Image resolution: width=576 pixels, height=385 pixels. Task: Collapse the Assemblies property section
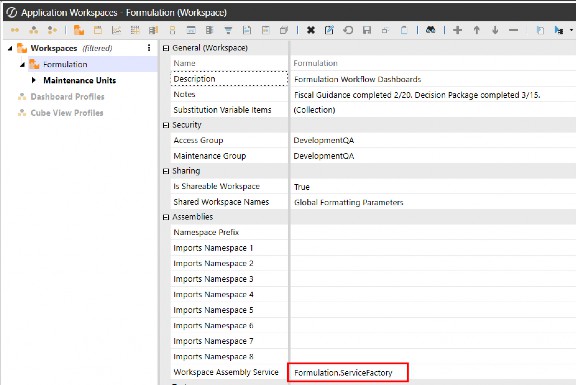click(x=166, y=217)
